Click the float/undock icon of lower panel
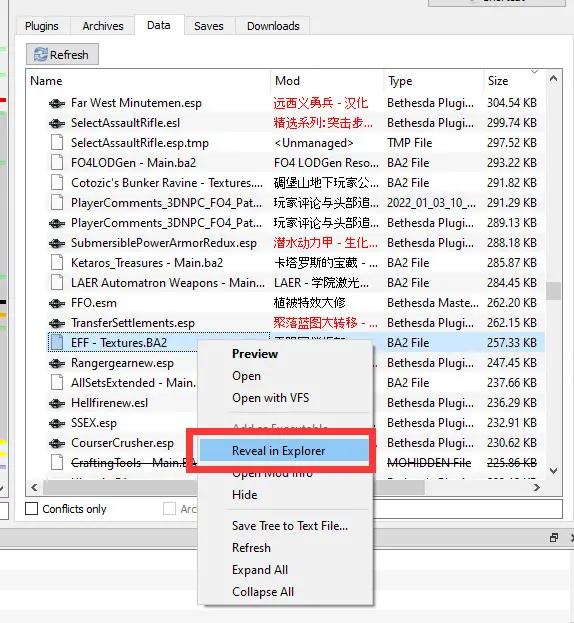Screen dimensions: 574x623 point(554,538)
